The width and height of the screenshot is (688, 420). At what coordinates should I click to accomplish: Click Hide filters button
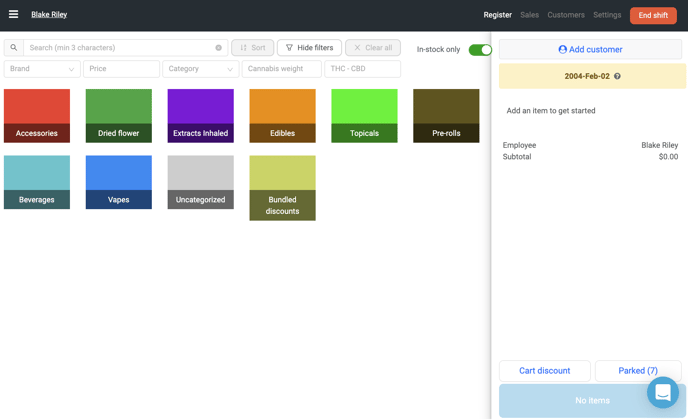pos(309,47)
